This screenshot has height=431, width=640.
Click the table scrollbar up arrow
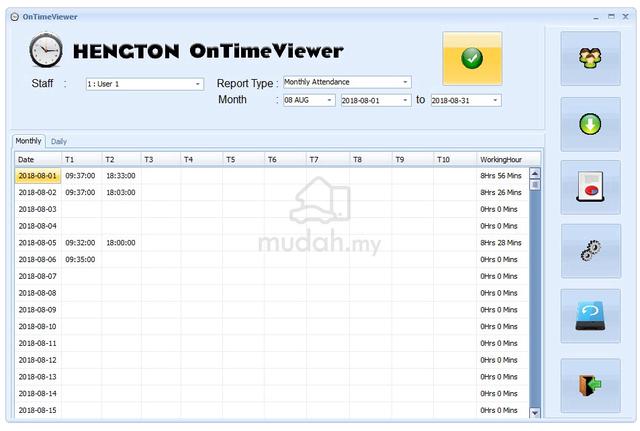point(535,173)
